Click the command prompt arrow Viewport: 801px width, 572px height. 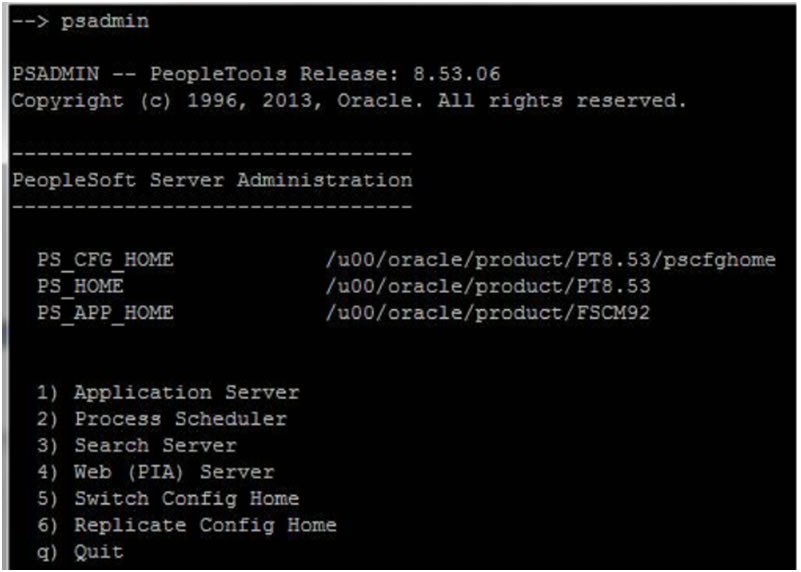30,22
